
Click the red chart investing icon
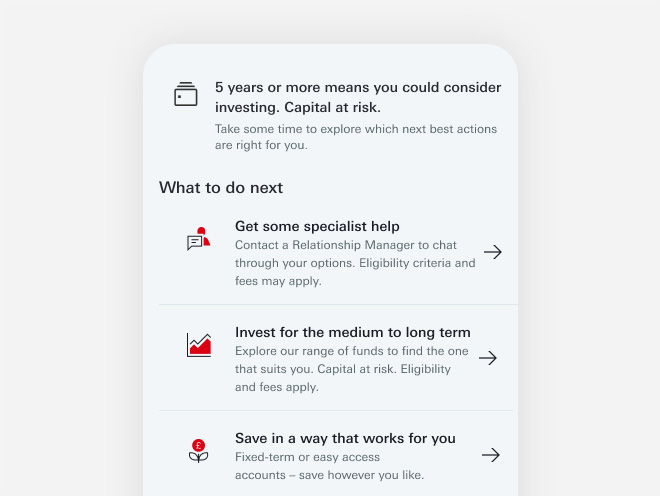coord(199,345)
